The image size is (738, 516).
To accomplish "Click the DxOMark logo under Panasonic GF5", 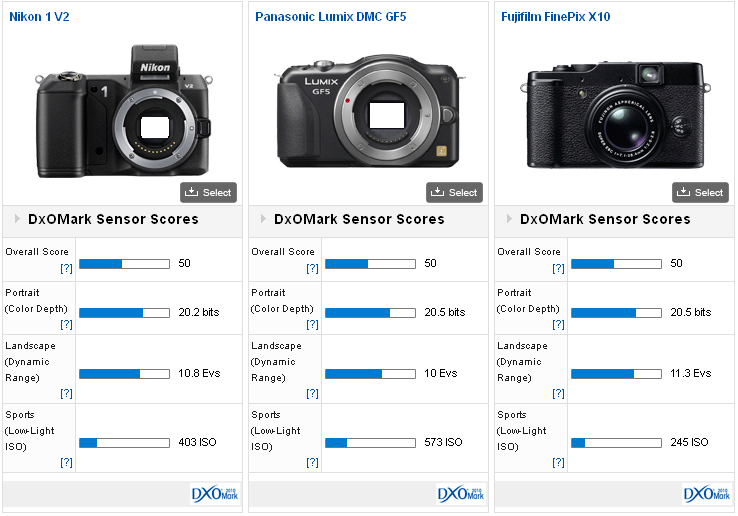I will pos(461,494).
